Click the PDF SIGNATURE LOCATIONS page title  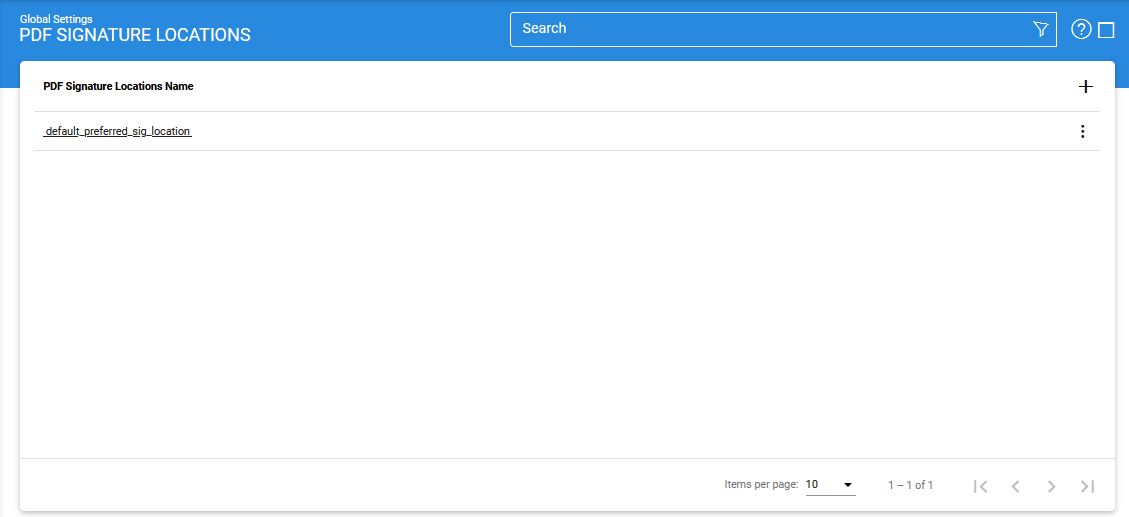(135, 35)
